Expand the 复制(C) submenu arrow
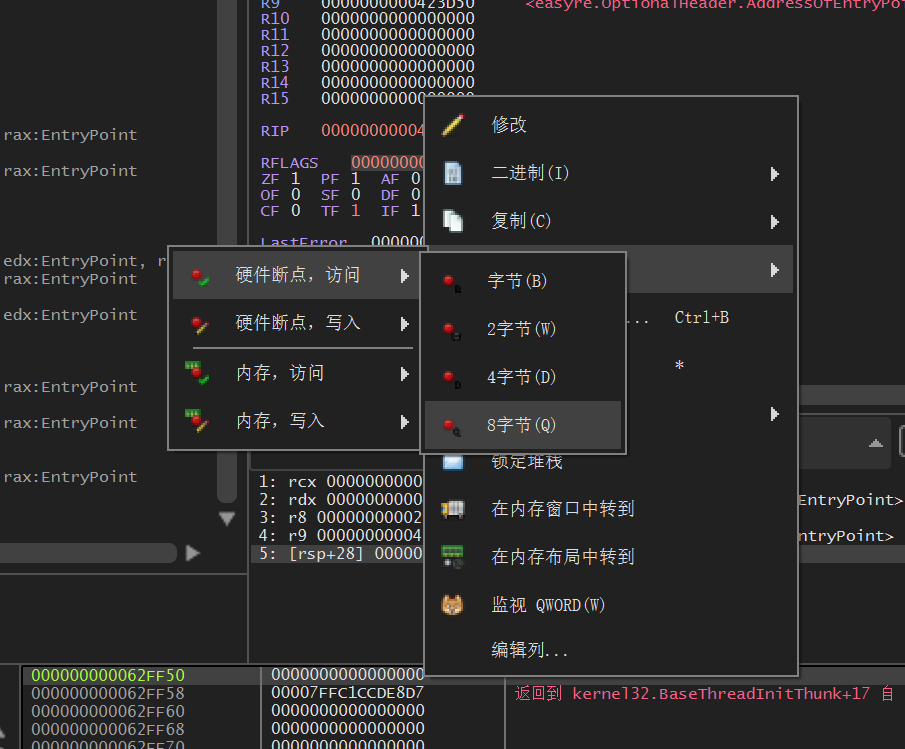 coord(775,222)
